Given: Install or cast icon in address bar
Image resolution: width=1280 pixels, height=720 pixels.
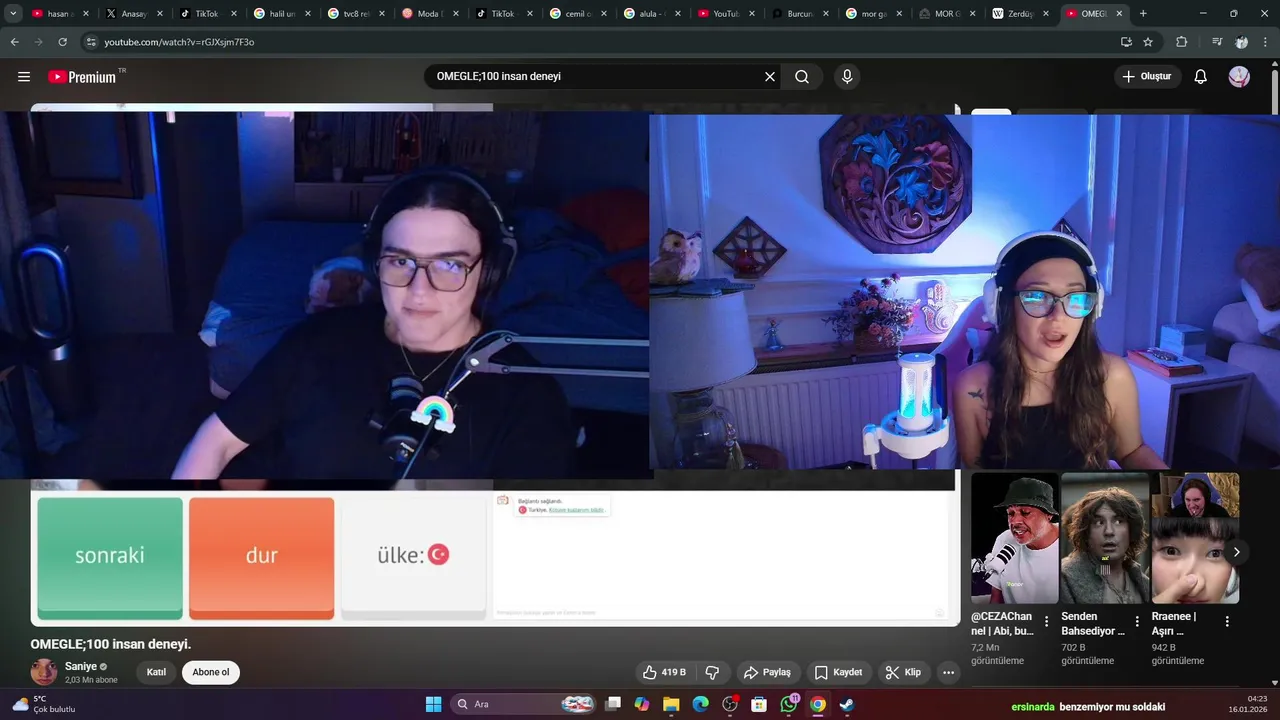Looking at the screenshot, I should [1126, 42].
